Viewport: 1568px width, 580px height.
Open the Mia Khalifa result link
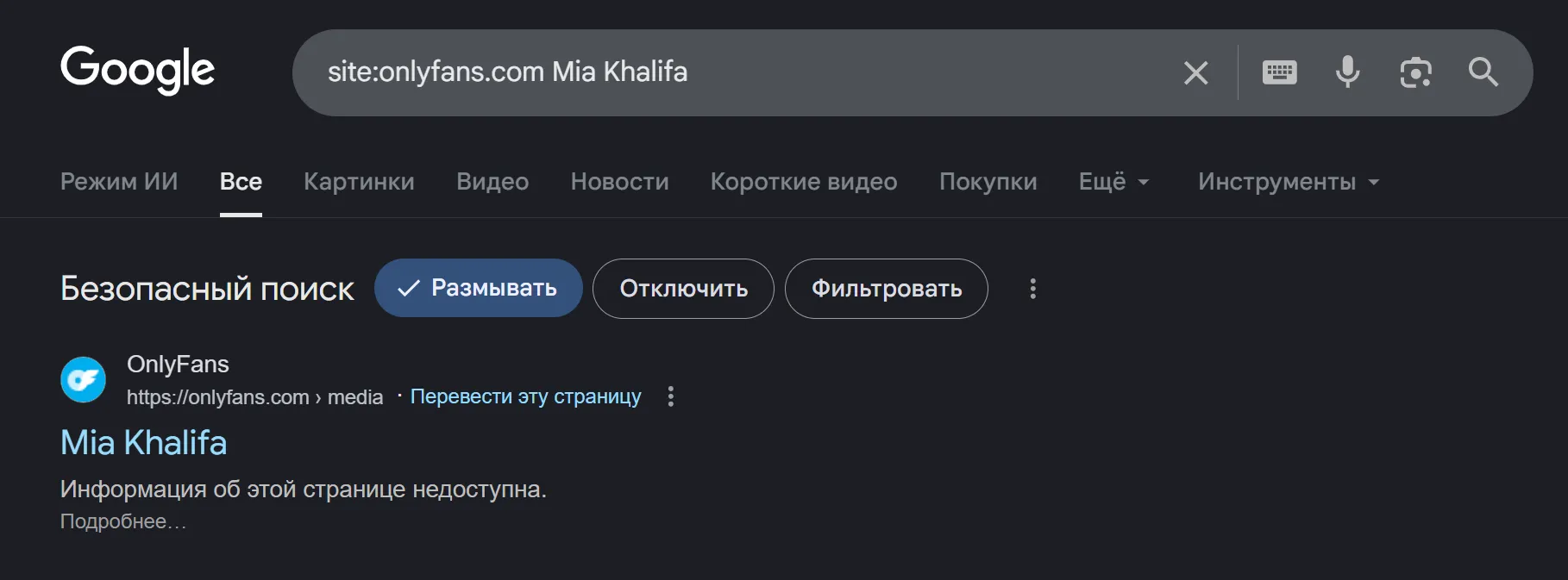(x=142, y=441)
